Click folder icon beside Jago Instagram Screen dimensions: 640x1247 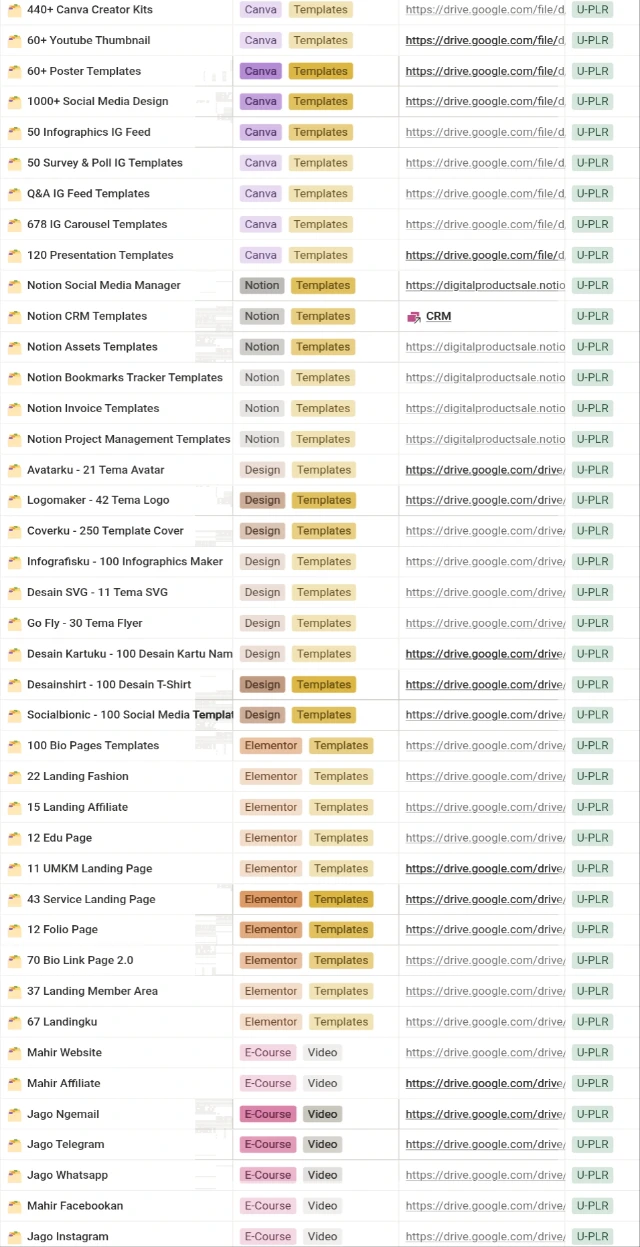14,1237
